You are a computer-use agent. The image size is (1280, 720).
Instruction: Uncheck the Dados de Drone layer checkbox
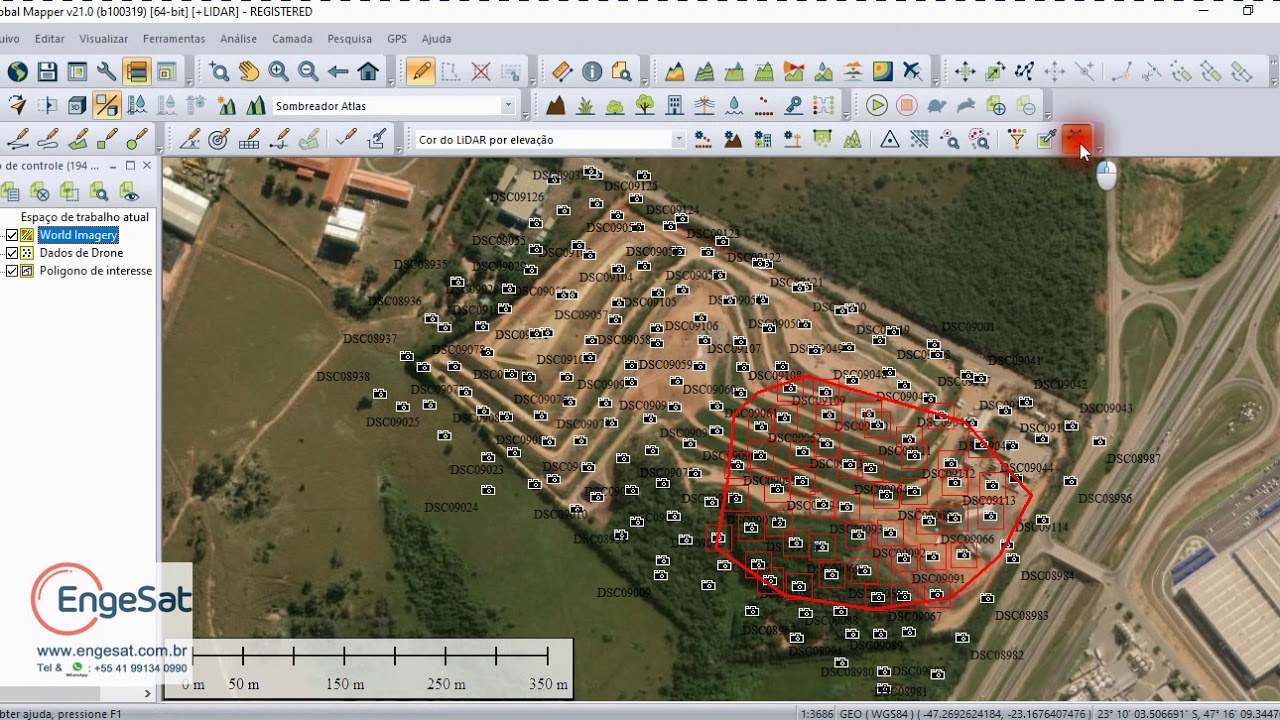click(x=12, y=253)
